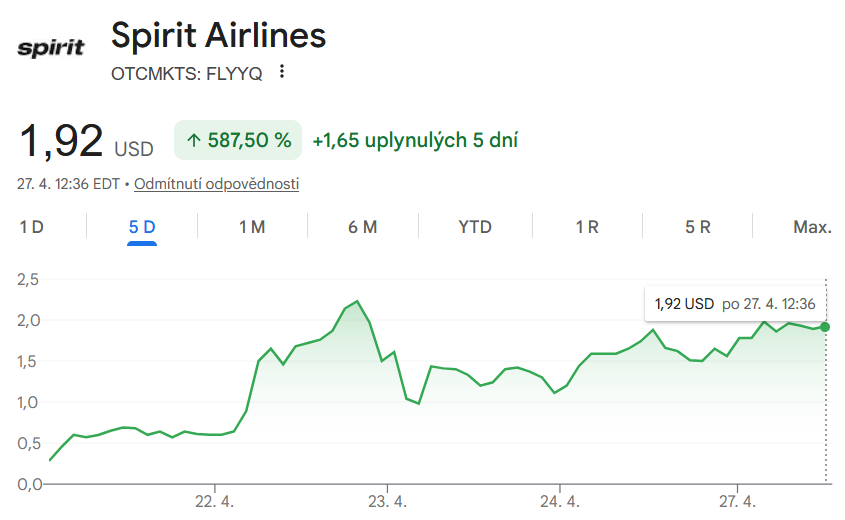Switch to the 6 M range tab
The image size is (845, 520).
[363, 227]
